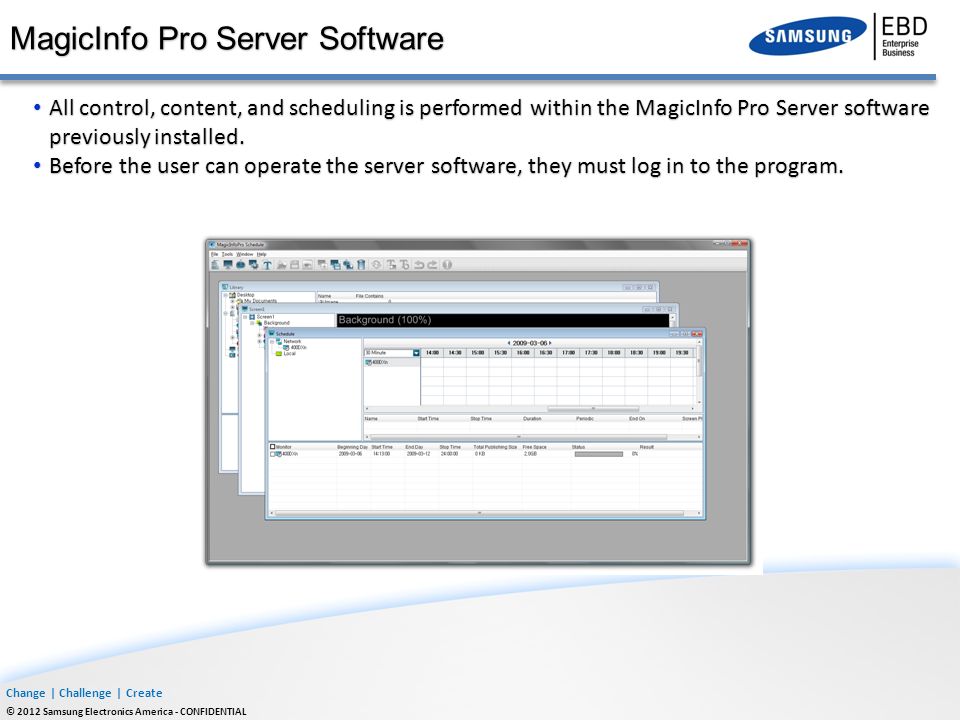This screenshot has width=960, height=720.
Task: Collapse the Network tree node in Schedule
Action: pyautogui.click(x=272, y=342)
